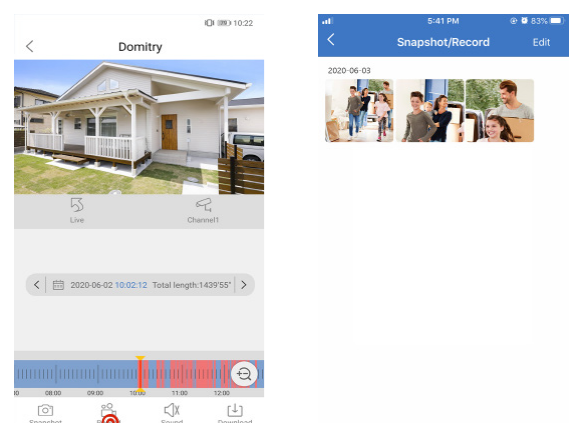This screenshot has height=437, width=583.
Task: Click the timeline zoom magnifier button
Action: pos(244,374)
